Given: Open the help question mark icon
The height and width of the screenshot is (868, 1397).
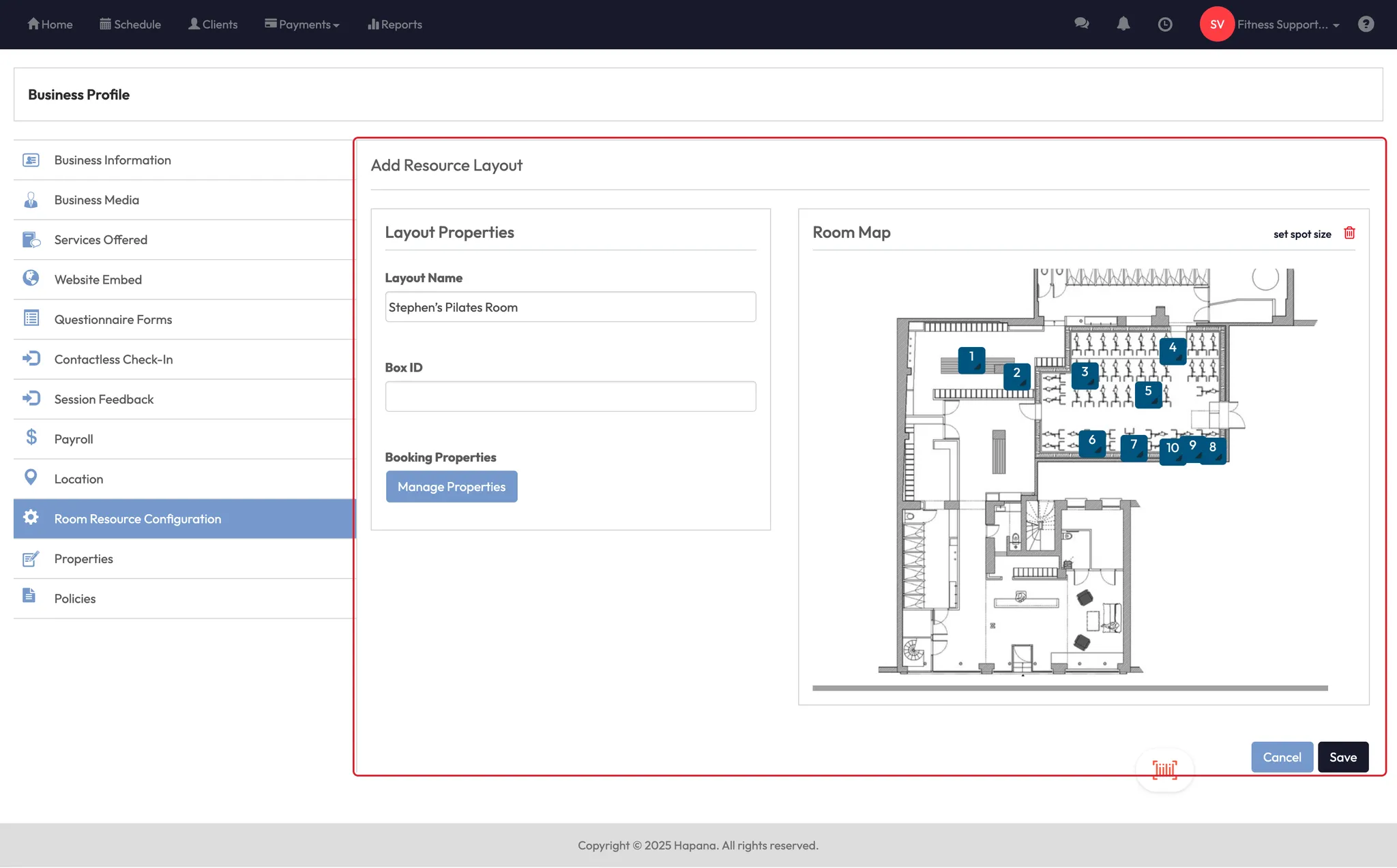Looking at the screenshot, I should (1365, 24).
